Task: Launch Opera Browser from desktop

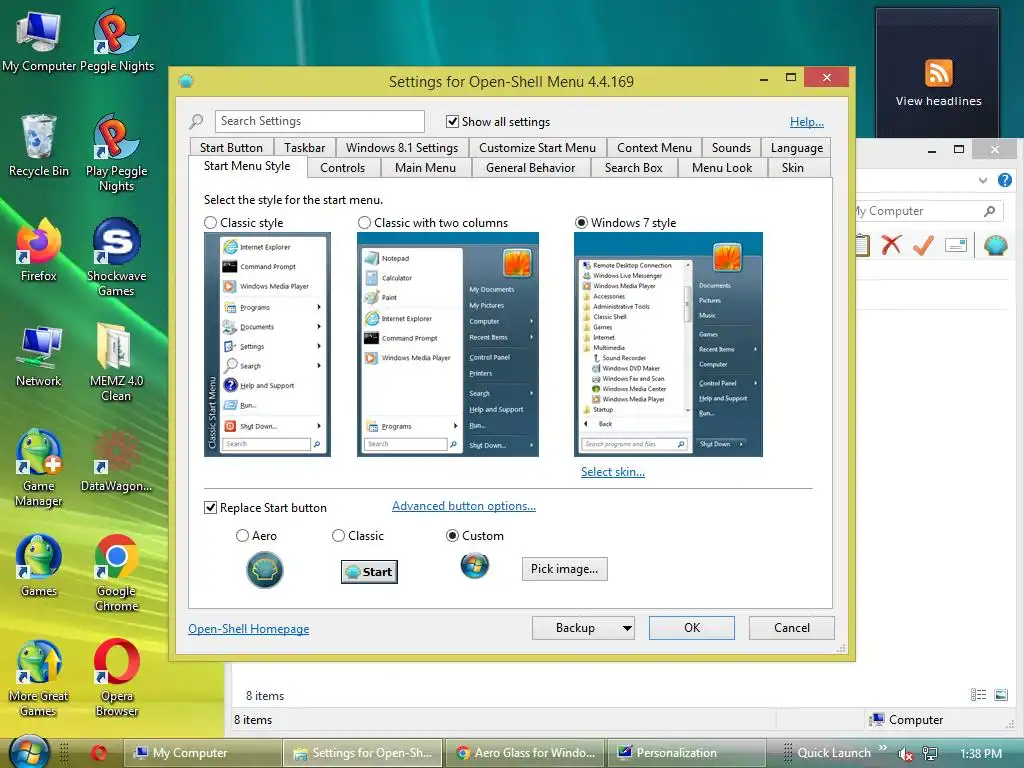Action: tap(116, 678)
